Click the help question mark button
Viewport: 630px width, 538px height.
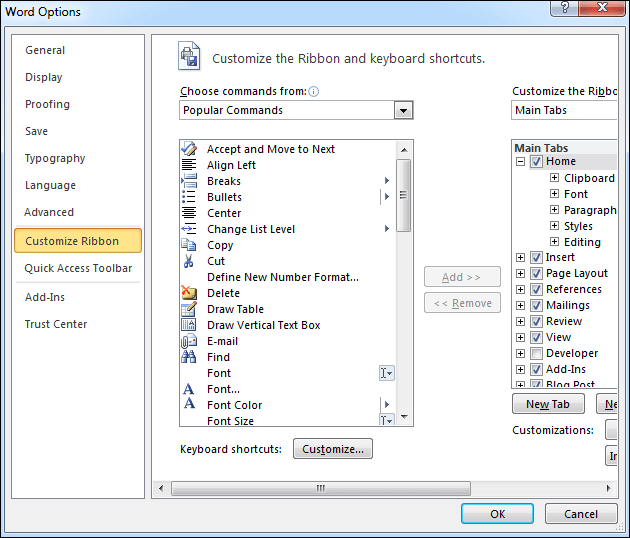pyautogui.click(x=565, y=7)
